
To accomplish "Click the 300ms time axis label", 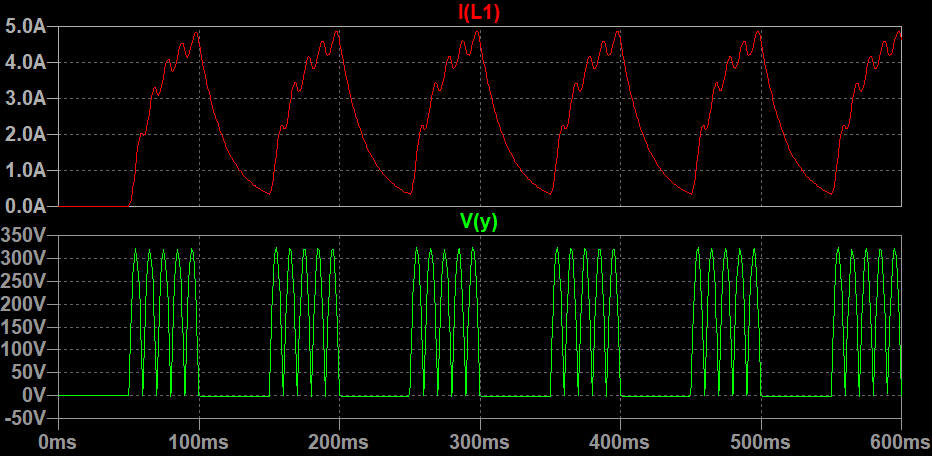I will pos(480,442).
